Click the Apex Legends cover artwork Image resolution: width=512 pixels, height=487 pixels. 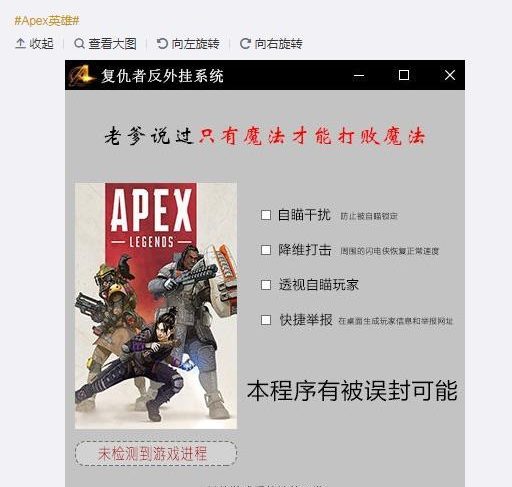pos(156,305)
